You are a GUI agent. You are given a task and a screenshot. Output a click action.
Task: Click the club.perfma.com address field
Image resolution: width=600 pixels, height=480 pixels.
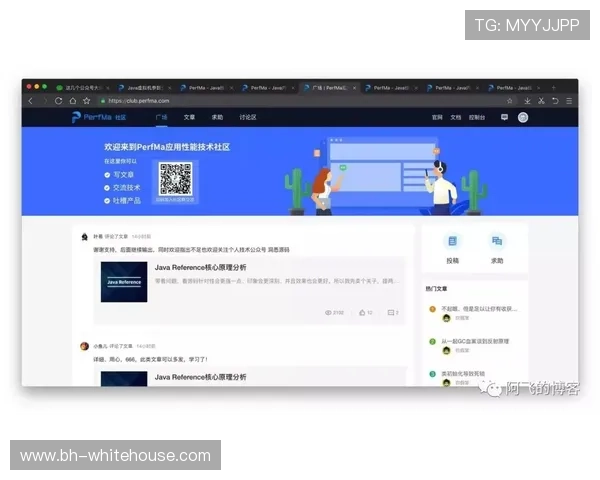point(306,101)
